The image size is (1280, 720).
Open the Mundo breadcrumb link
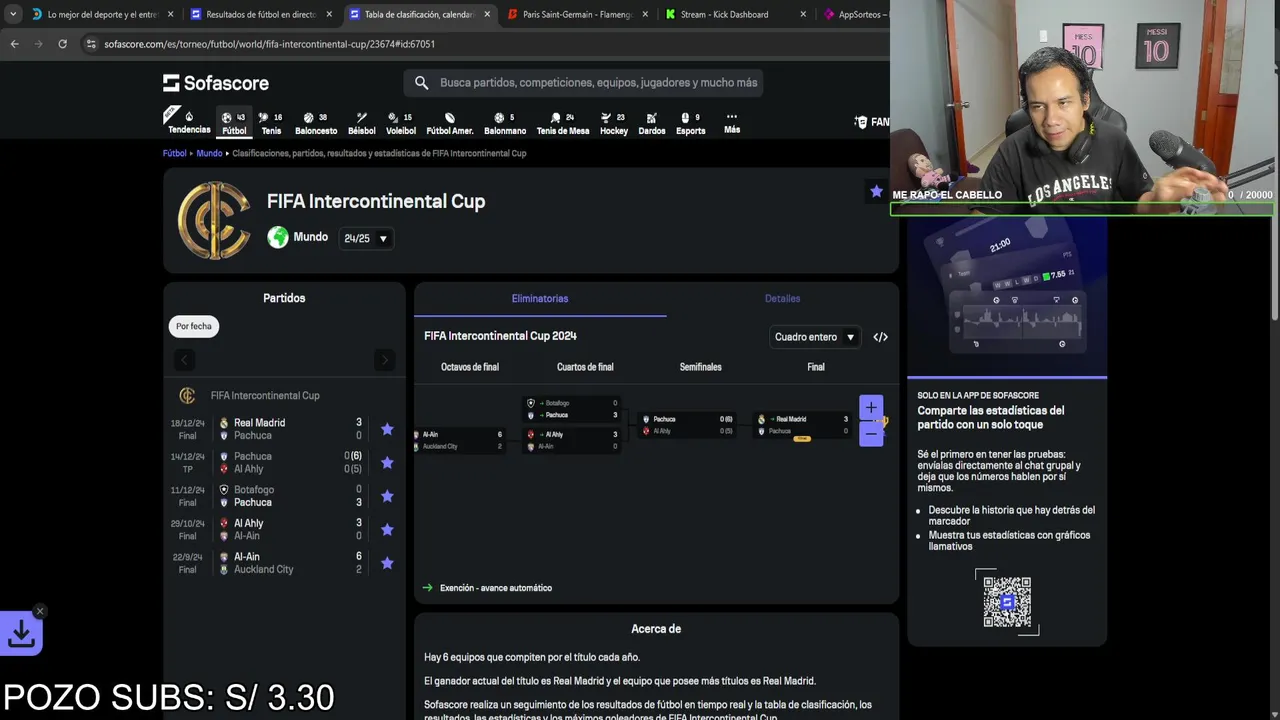tap(209, 153)
